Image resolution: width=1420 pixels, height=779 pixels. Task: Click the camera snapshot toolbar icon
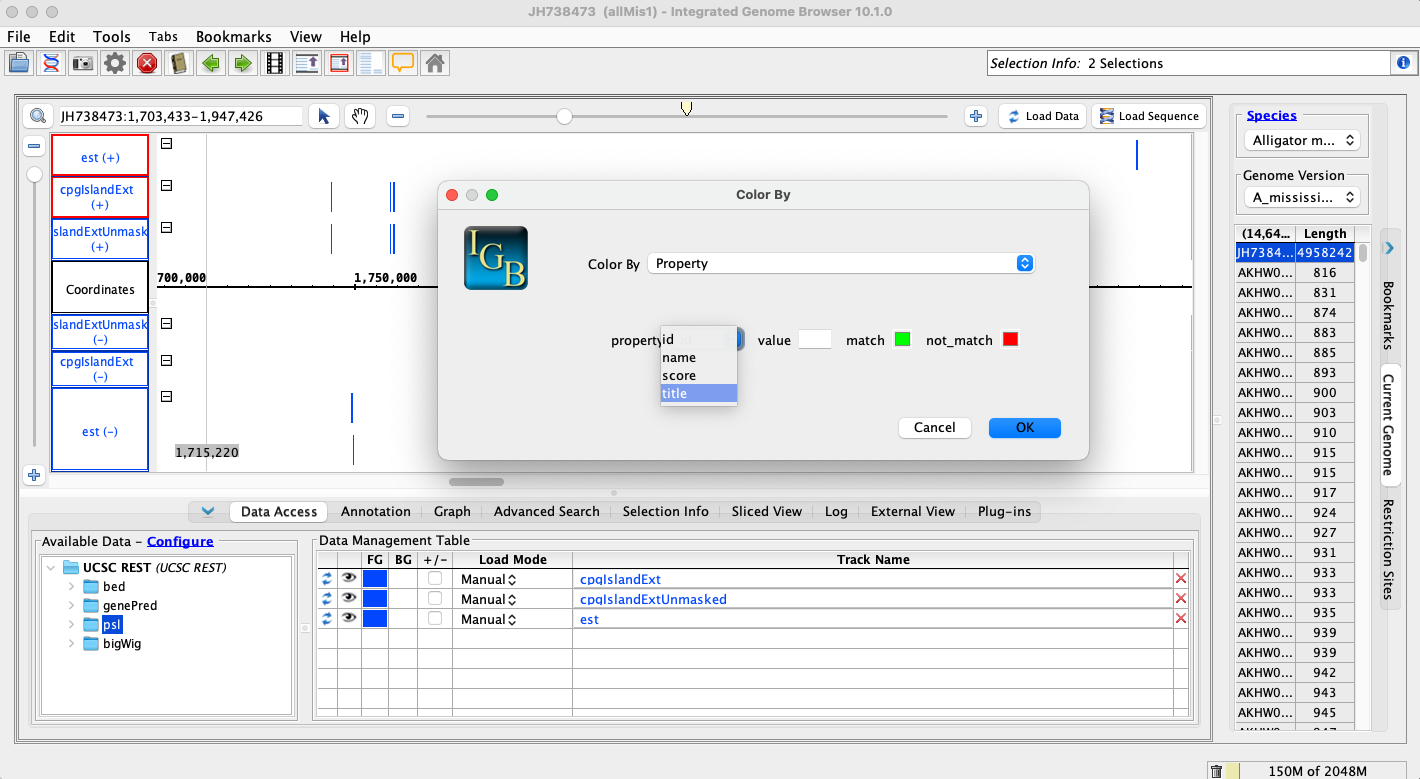(83, 64)
